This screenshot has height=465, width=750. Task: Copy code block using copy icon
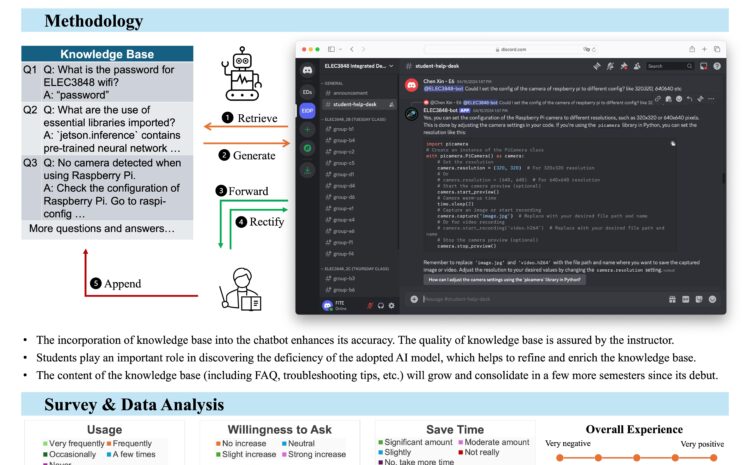(x=673, y=144)
